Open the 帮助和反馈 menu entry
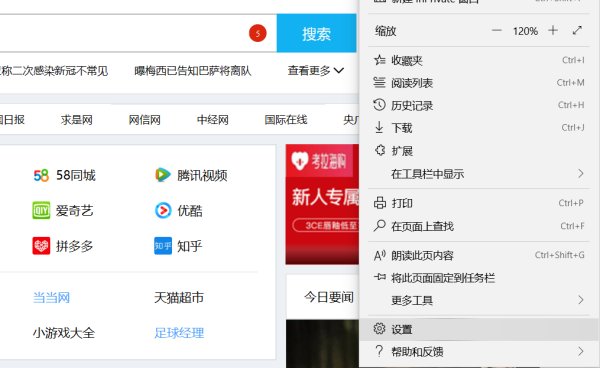Image resolution: width=600 pixels, height=368 pixels. pyautogui.click(x=479, y=352)
